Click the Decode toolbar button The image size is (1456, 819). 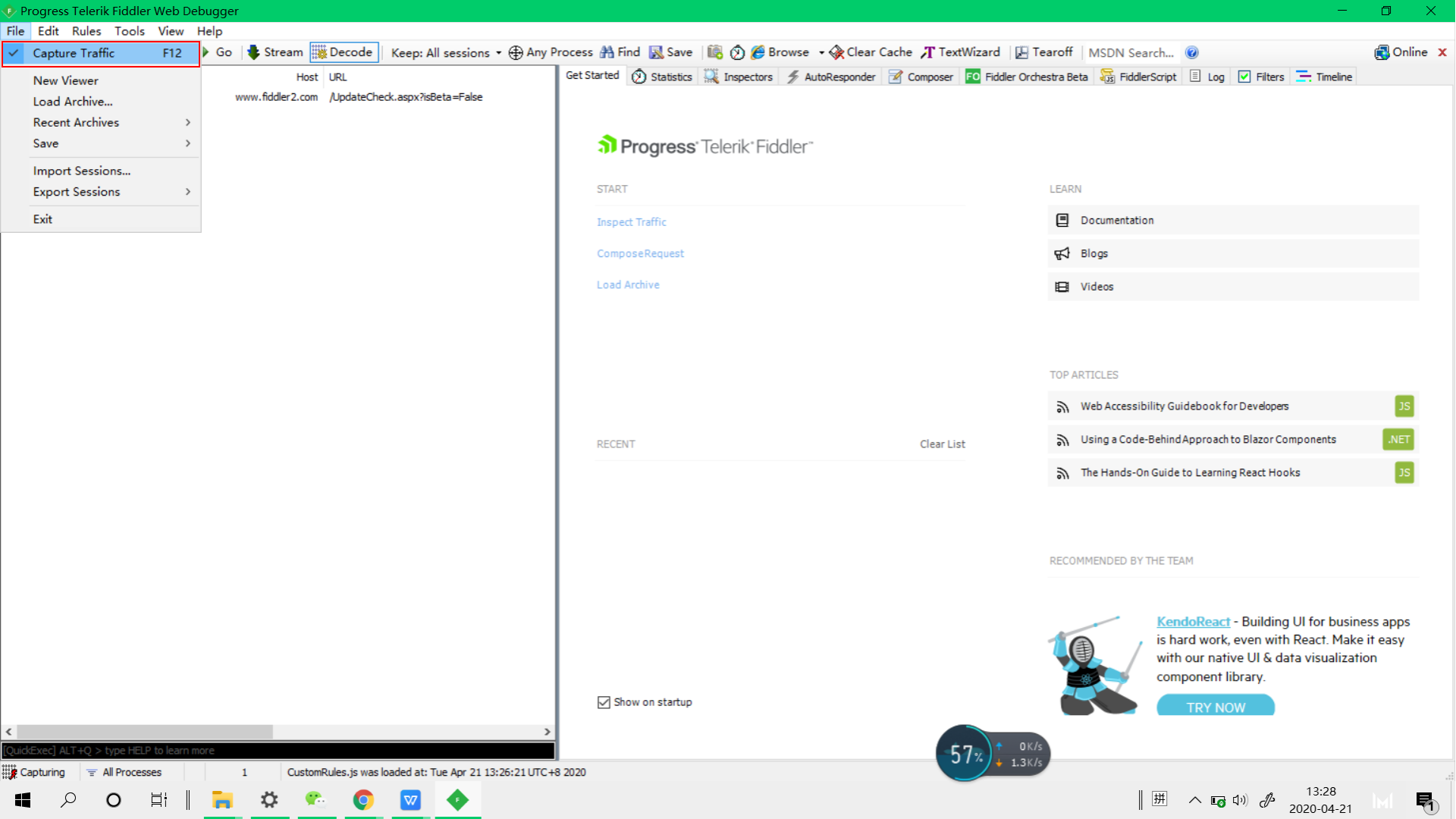pyautogui.click(x=344, y=52)
